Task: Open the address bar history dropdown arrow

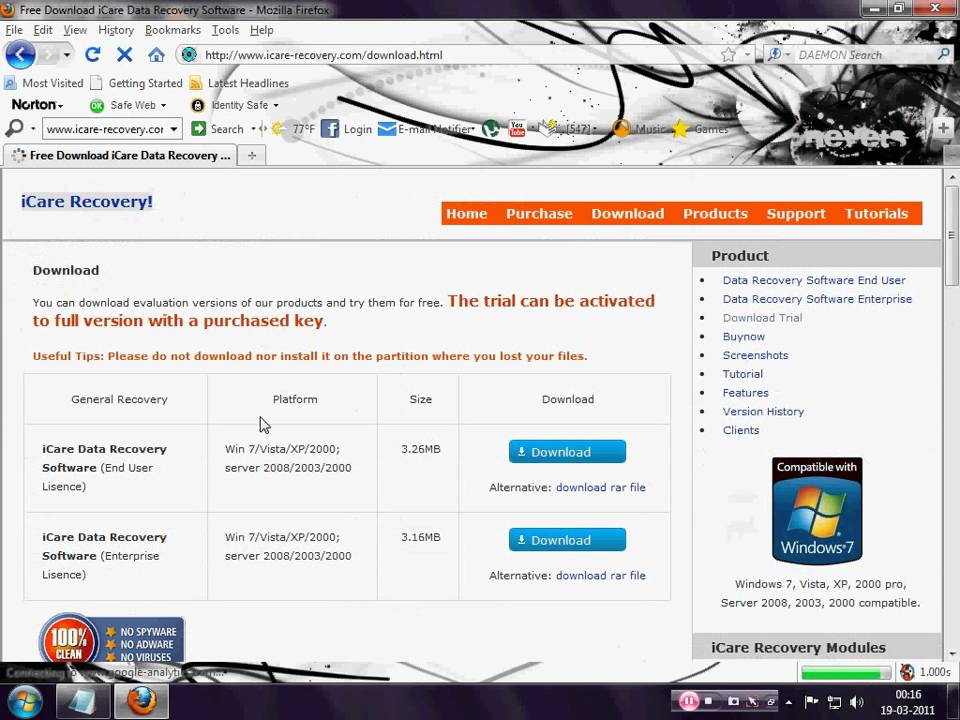Action: click(x=748, y=54)
